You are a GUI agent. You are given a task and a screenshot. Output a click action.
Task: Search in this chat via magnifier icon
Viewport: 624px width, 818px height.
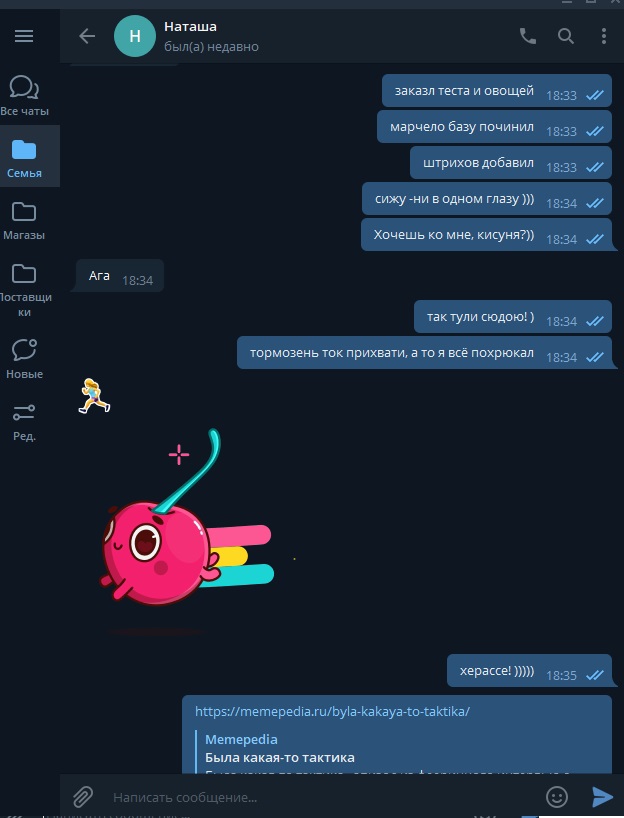[x=566, y=36]
